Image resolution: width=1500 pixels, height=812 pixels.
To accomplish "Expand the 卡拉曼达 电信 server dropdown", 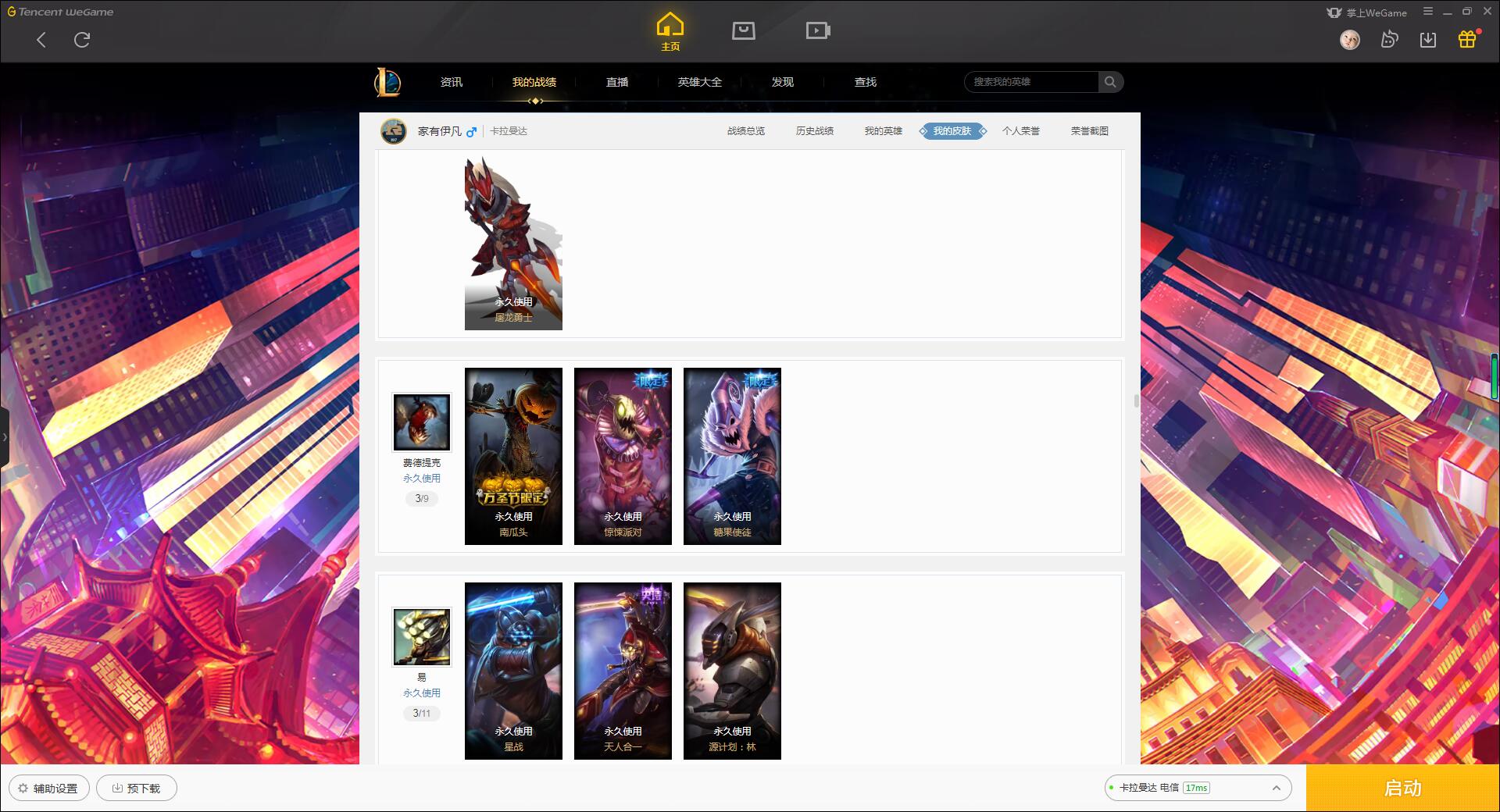I will (x=1198, y=788).
